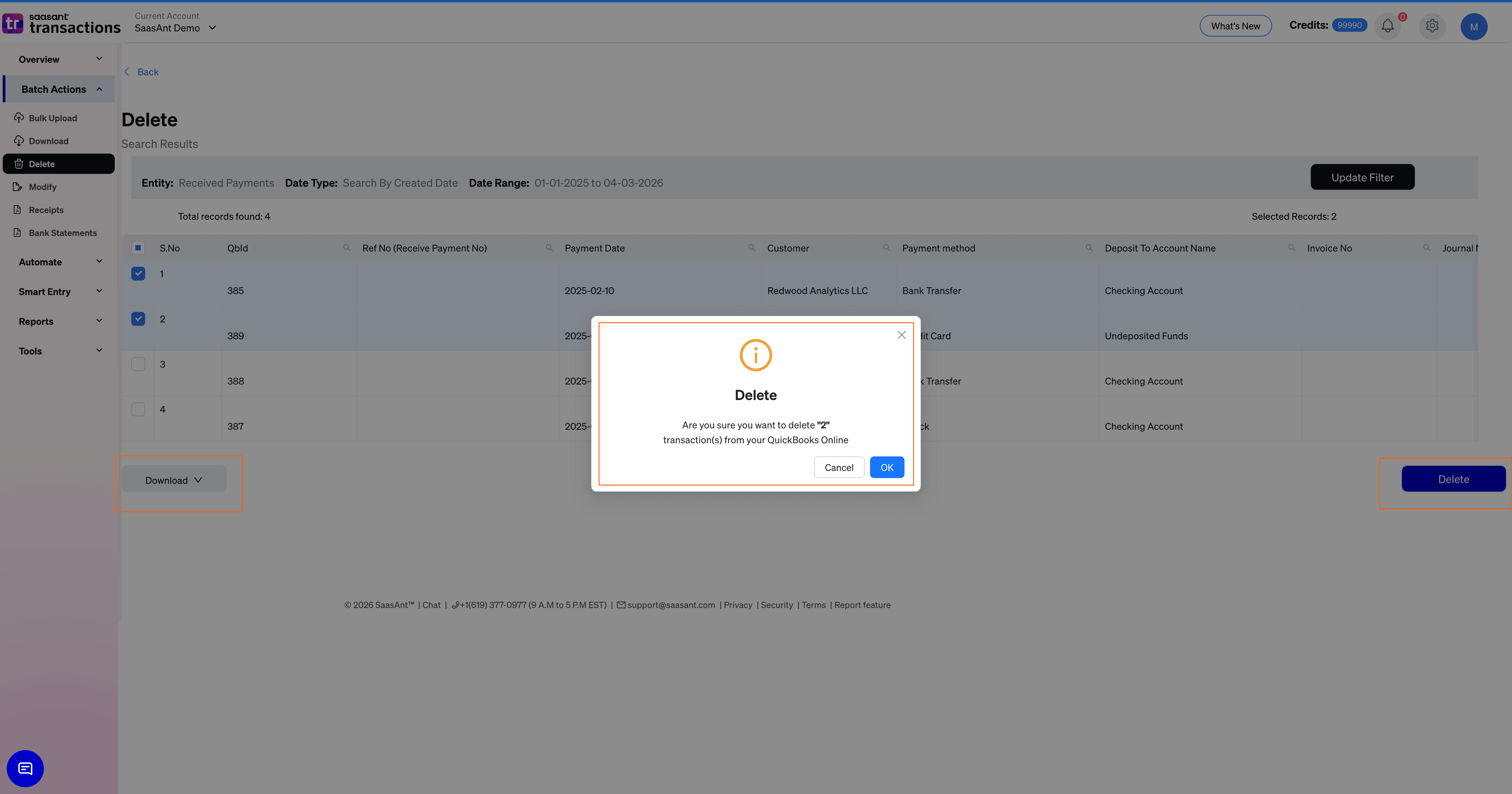The image size is (1512, 794).
Task: Click the Update Filter button
Action: [x=1362, y=177]
